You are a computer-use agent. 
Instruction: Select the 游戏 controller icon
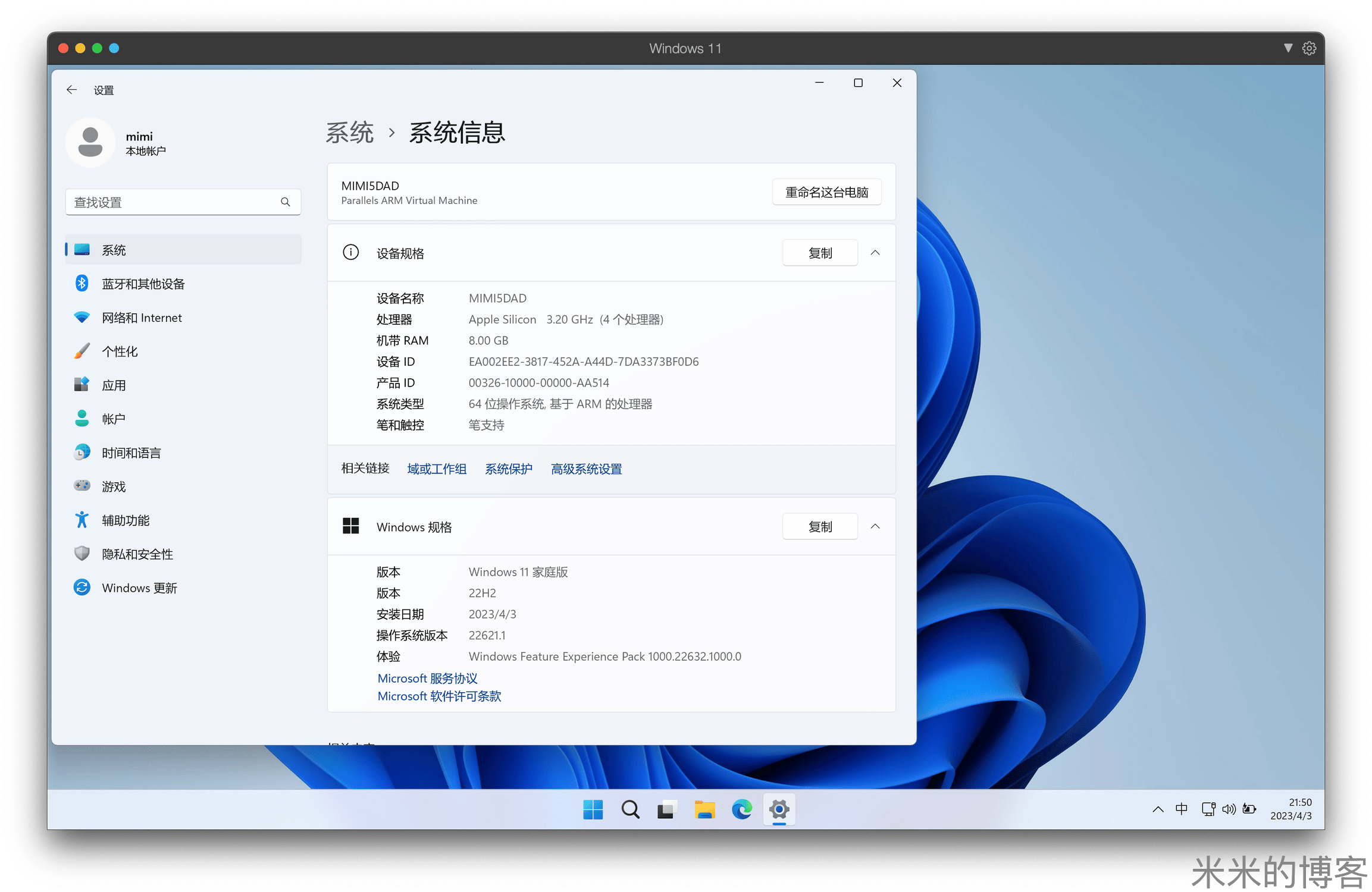tap(82, 486)
